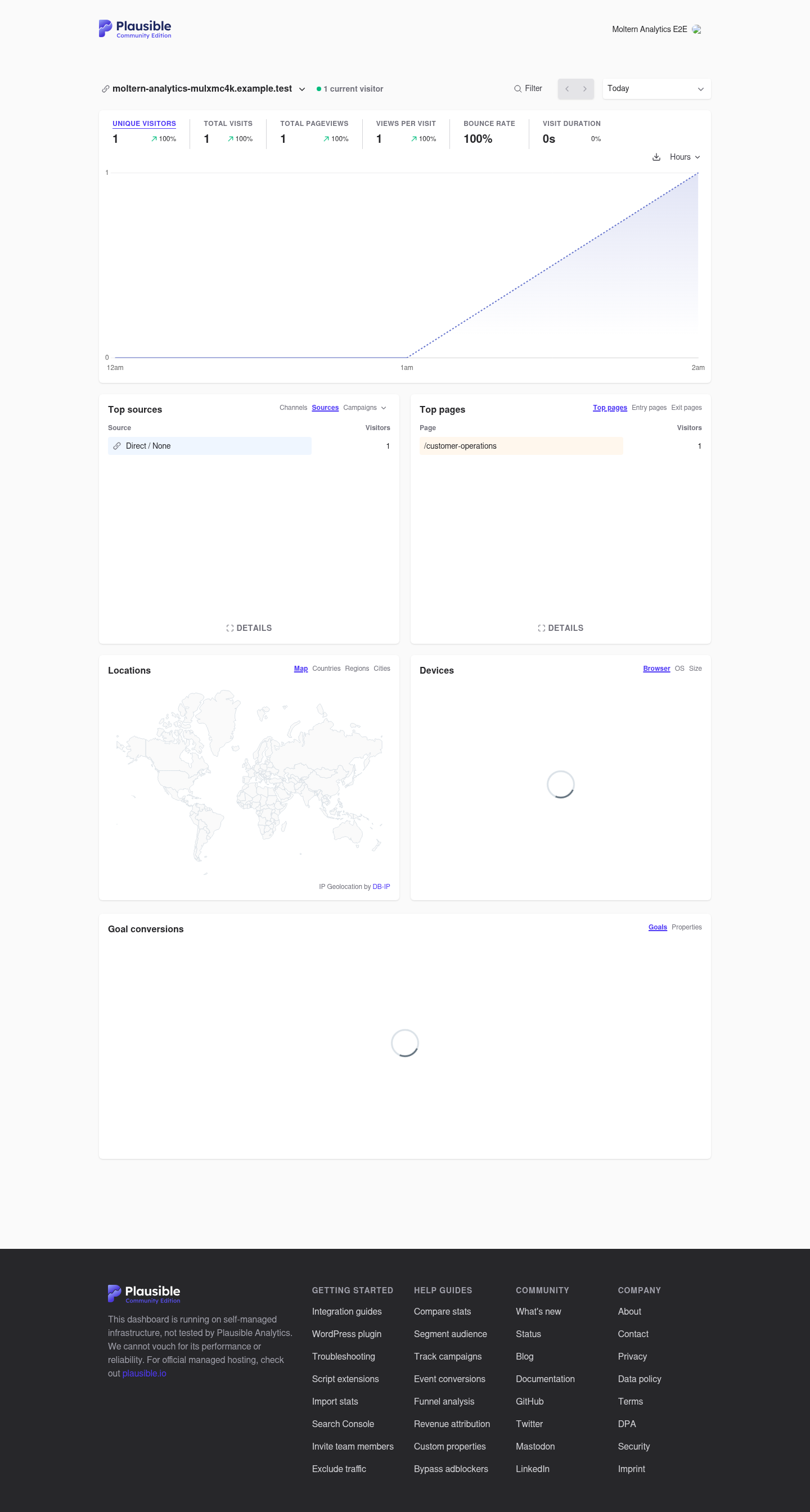
Task: Select the Views Per Visit metric
Action: (406, 133)
